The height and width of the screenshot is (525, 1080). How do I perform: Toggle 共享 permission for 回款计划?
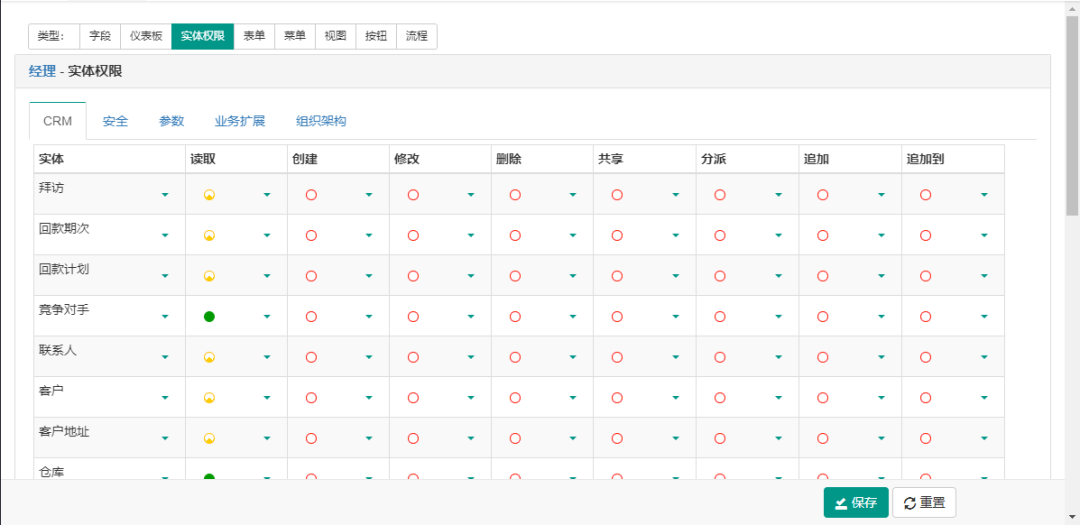point(617,276)
